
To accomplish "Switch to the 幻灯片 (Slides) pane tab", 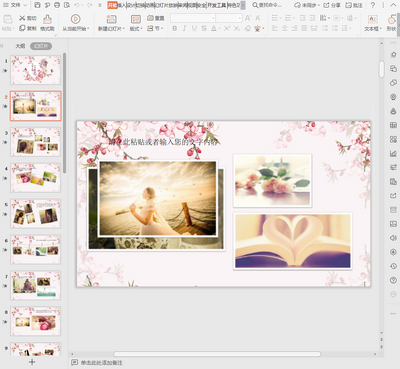I will pyautogui.click(x=41, y=46).
